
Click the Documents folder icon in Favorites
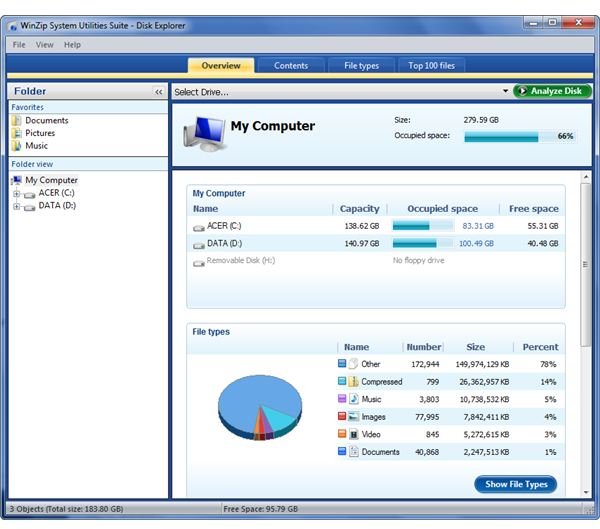tap(16, 121)
